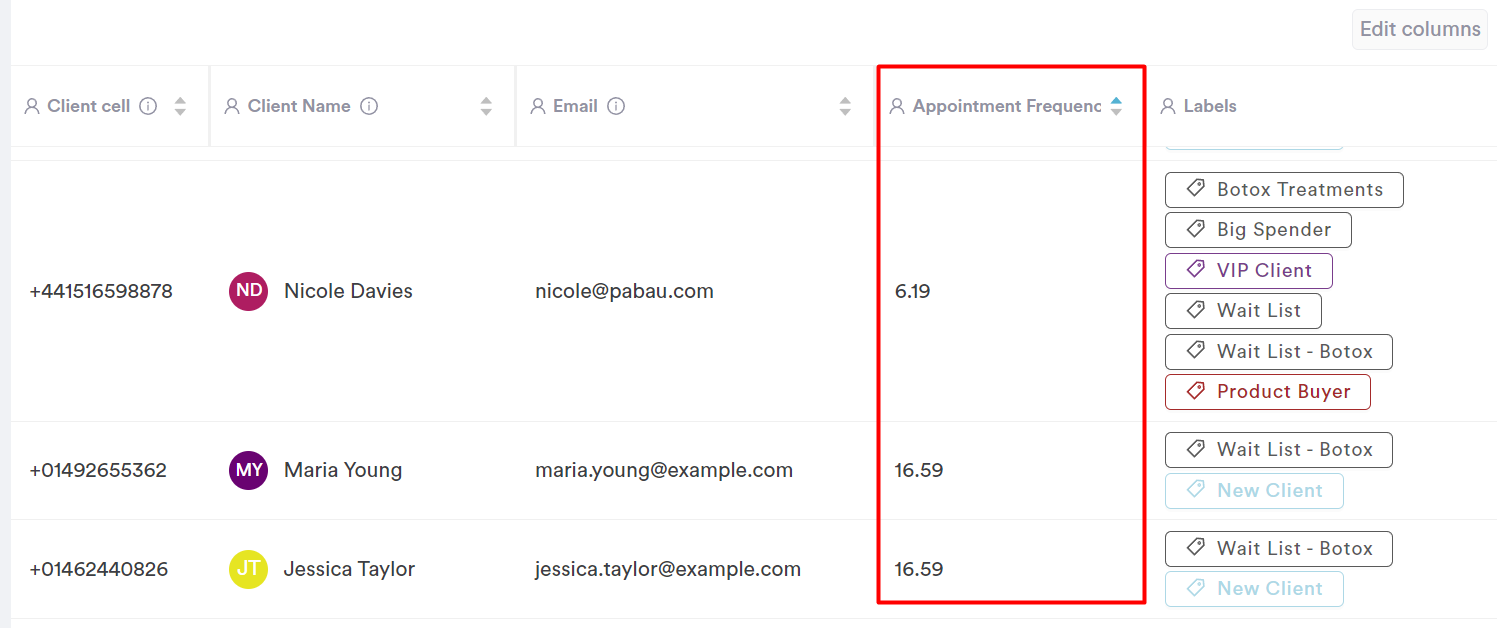Viewport: 1497px width, 628px height.
Task: Click the Botox Treatments label
Action: pyautogui.click(x=1283, y=190)
